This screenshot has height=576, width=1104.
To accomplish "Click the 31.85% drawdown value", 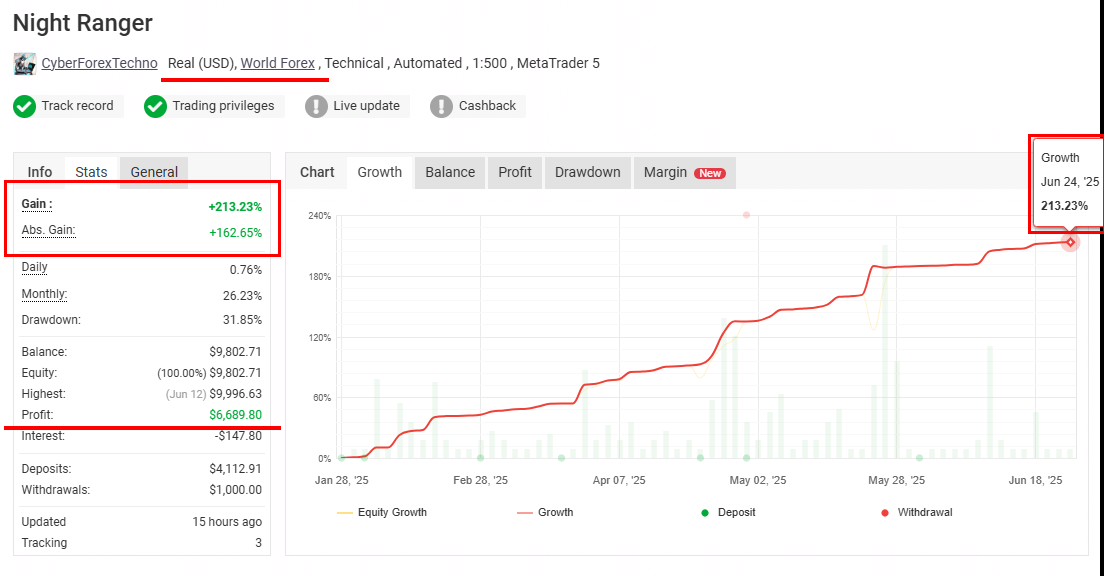I will 242,320.
